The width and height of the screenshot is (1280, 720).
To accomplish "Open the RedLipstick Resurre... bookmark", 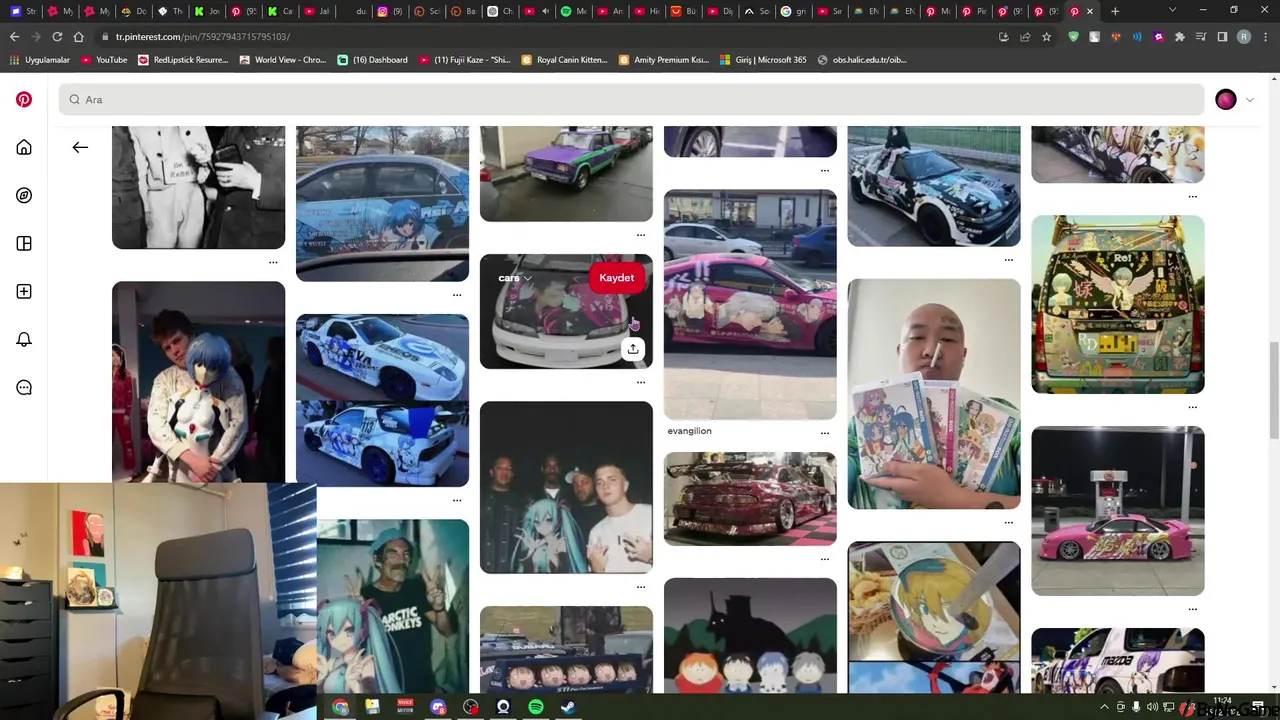I will (x=183, y=60).
